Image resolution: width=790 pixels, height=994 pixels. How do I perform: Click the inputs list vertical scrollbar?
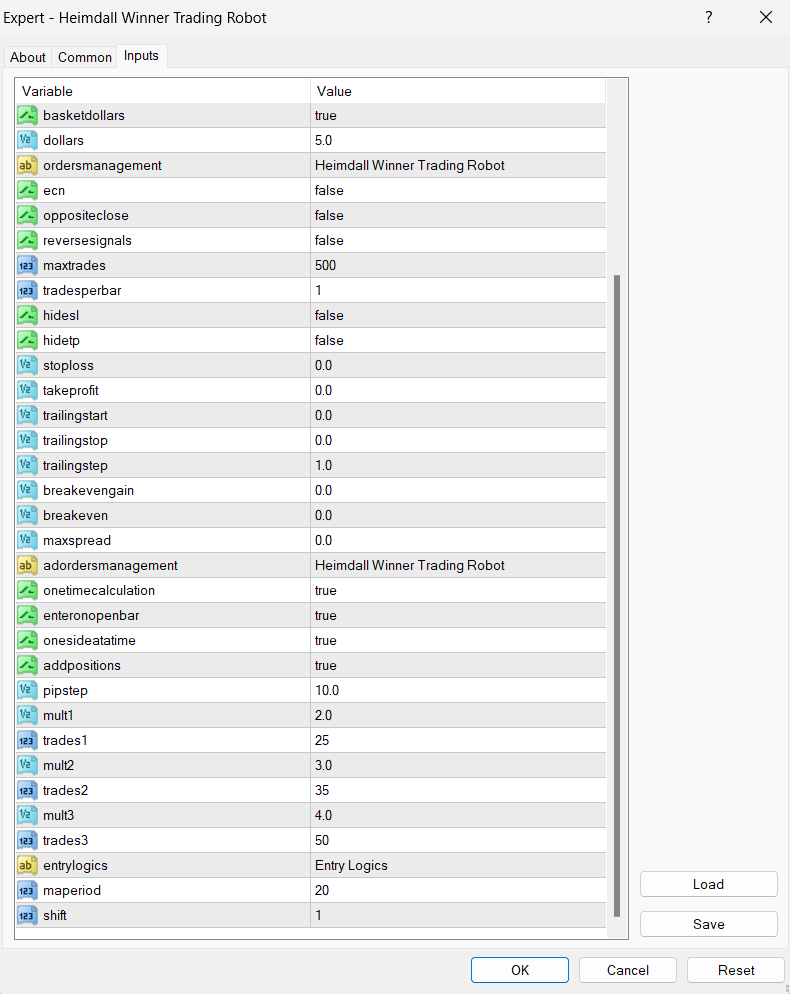(x=617, y=596)
